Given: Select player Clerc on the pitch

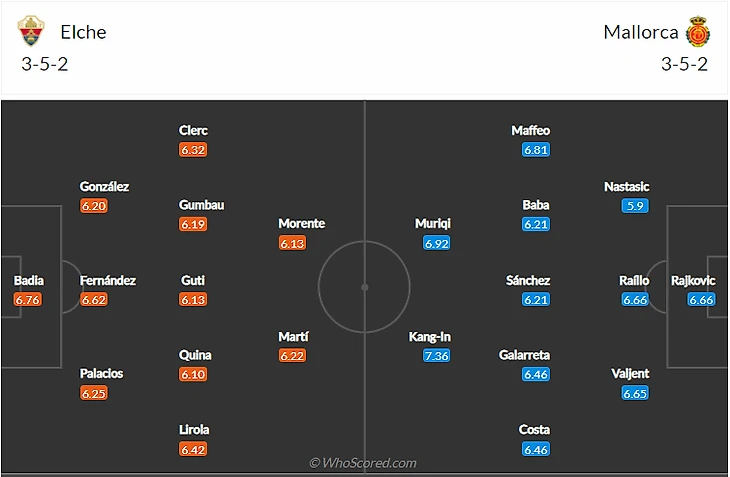Looking at the screenshot, I should pos(193,130).
